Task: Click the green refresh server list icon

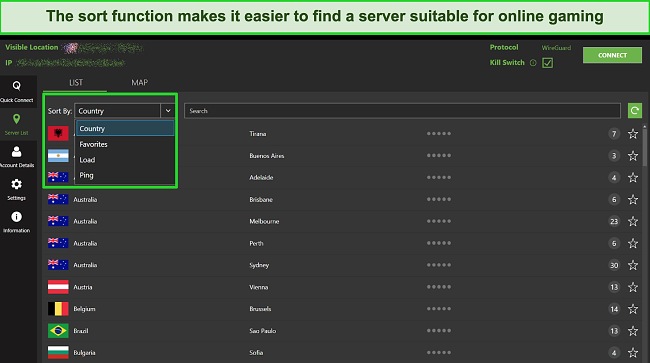Action: click(x=635, y=111)
